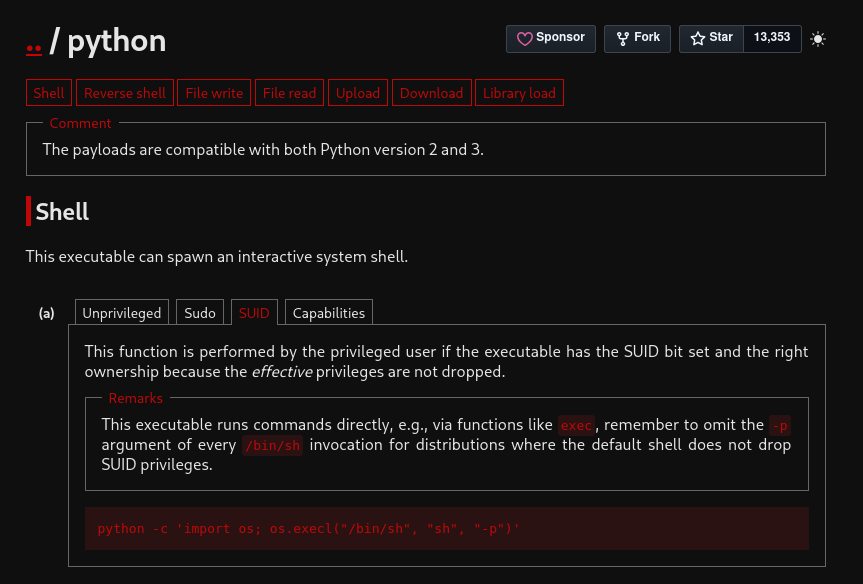863x584 pixels.
Task: Jump to the Library load tag
Action: tap(519, 92)
